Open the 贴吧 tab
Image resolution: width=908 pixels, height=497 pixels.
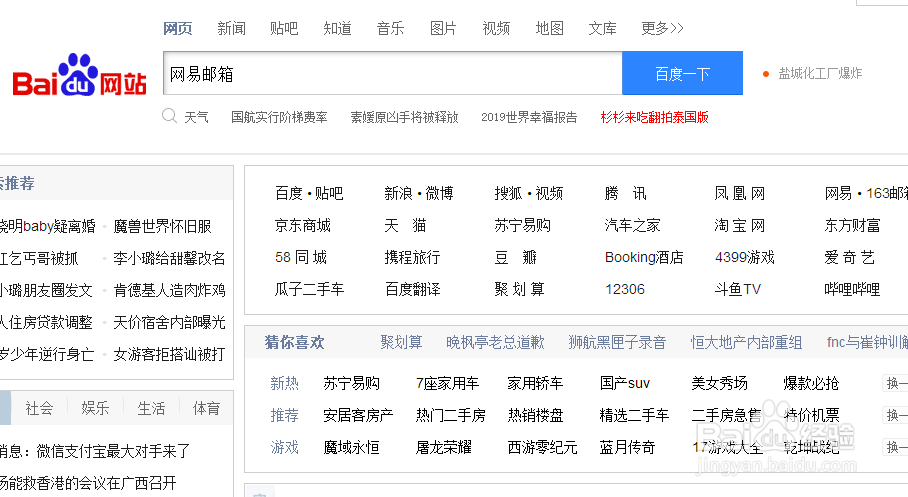coord(284,28)
